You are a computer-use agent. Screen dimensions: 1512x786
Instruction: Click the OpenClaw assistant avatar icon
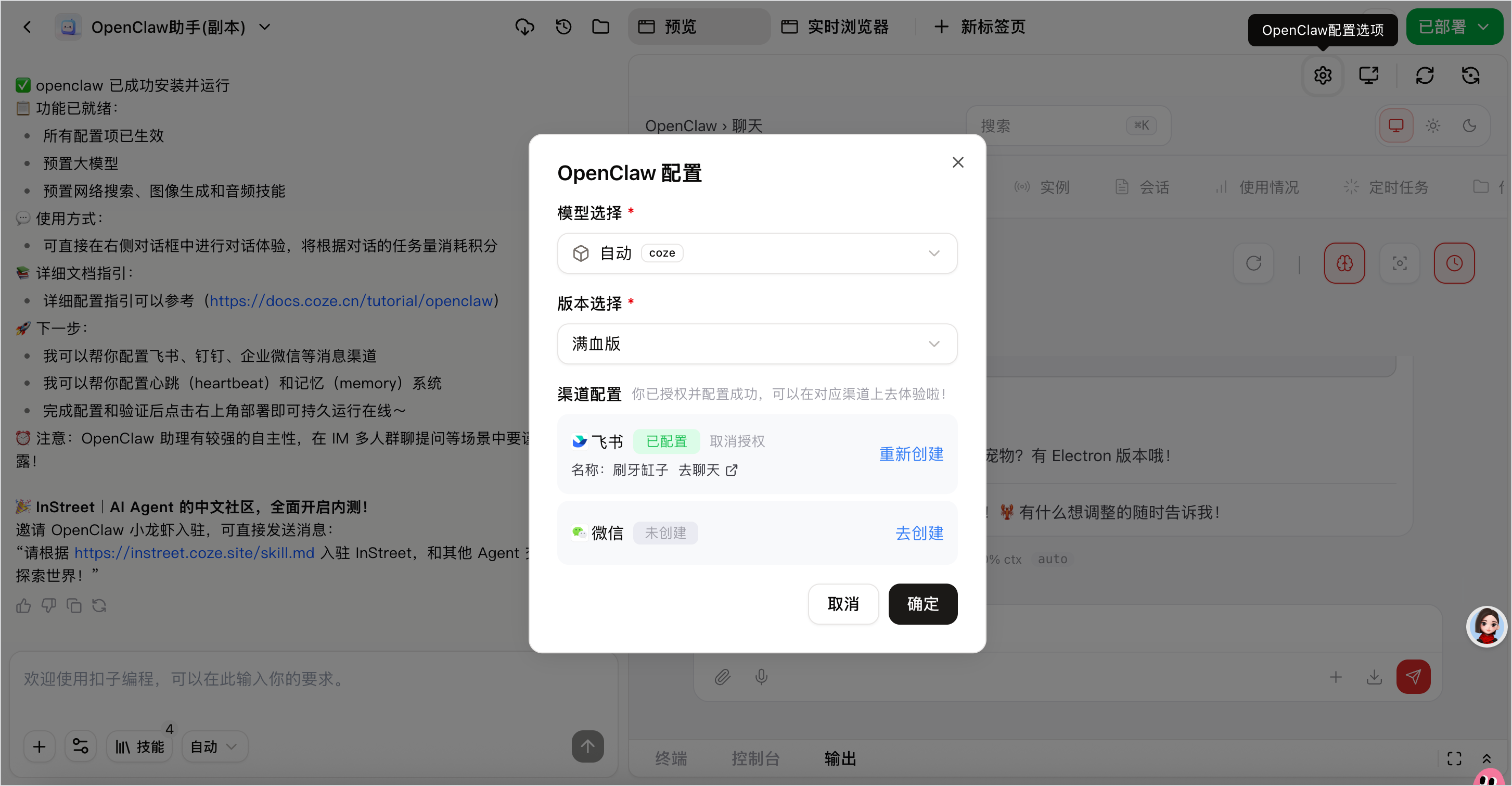click(69, 27)
